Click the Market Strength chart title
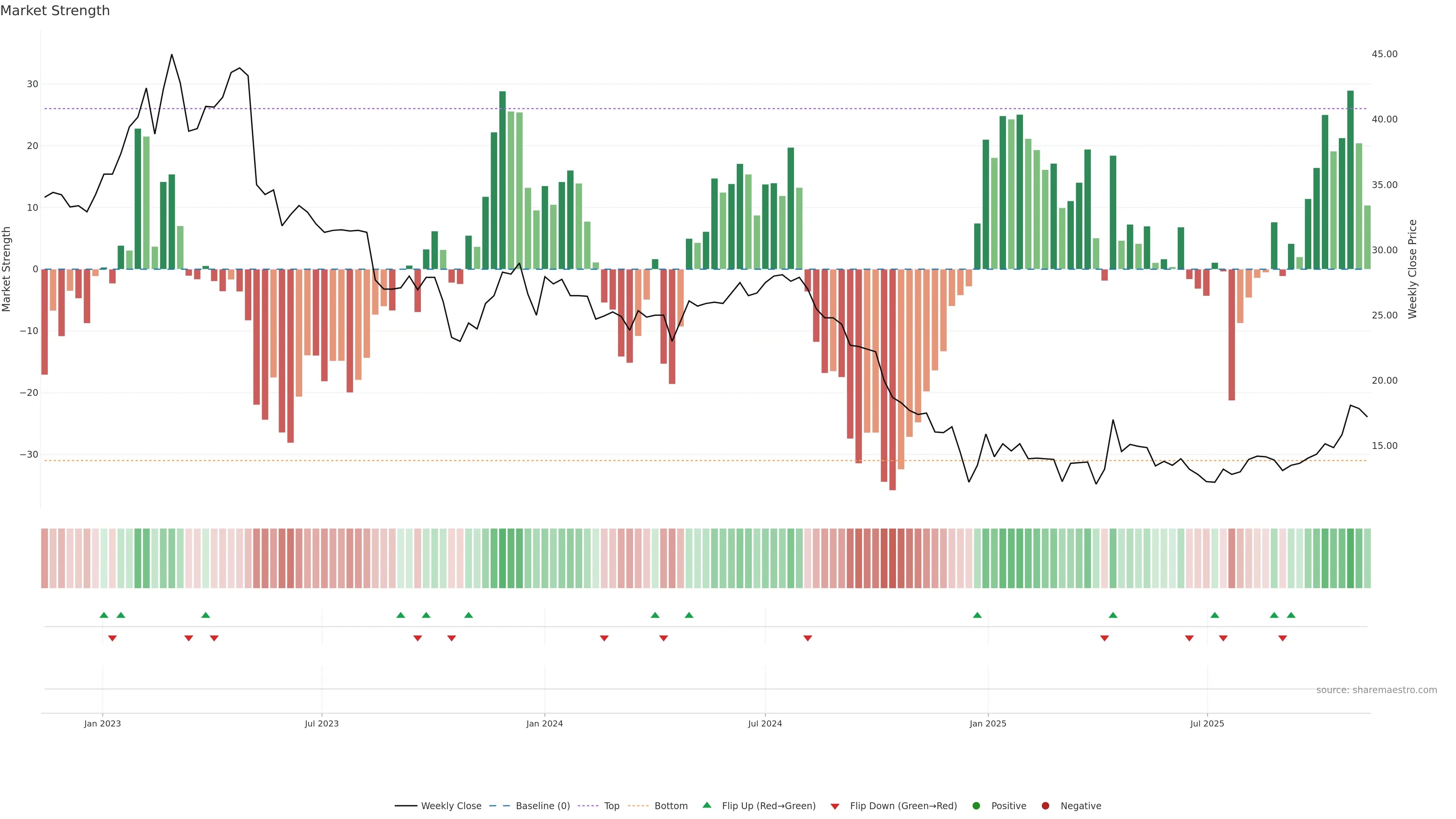The height and width of the screenshot is (819, 1456). pyautogui.click(x=55, y=11)
